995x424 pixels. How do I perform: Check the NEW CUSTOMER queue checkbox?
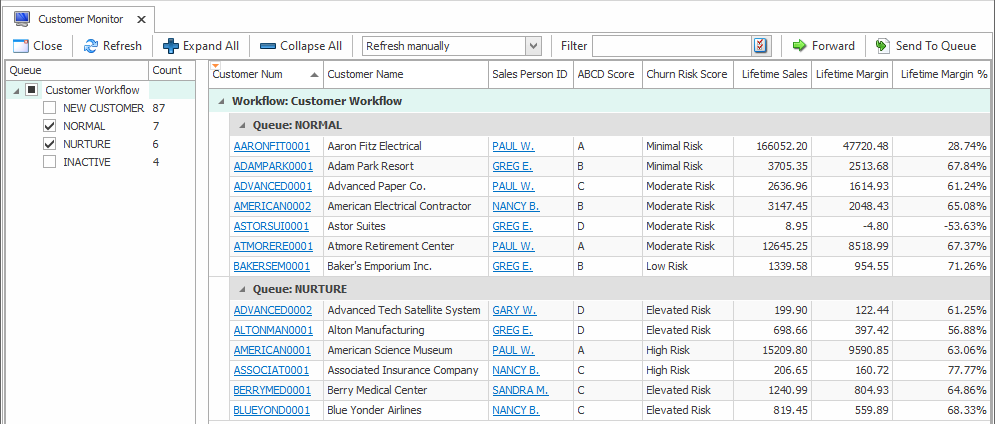50,108
